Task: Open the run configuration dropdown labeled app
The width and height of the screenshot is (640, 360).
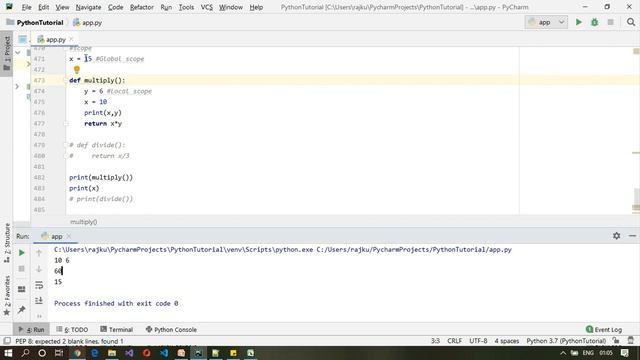Action: 546,22
